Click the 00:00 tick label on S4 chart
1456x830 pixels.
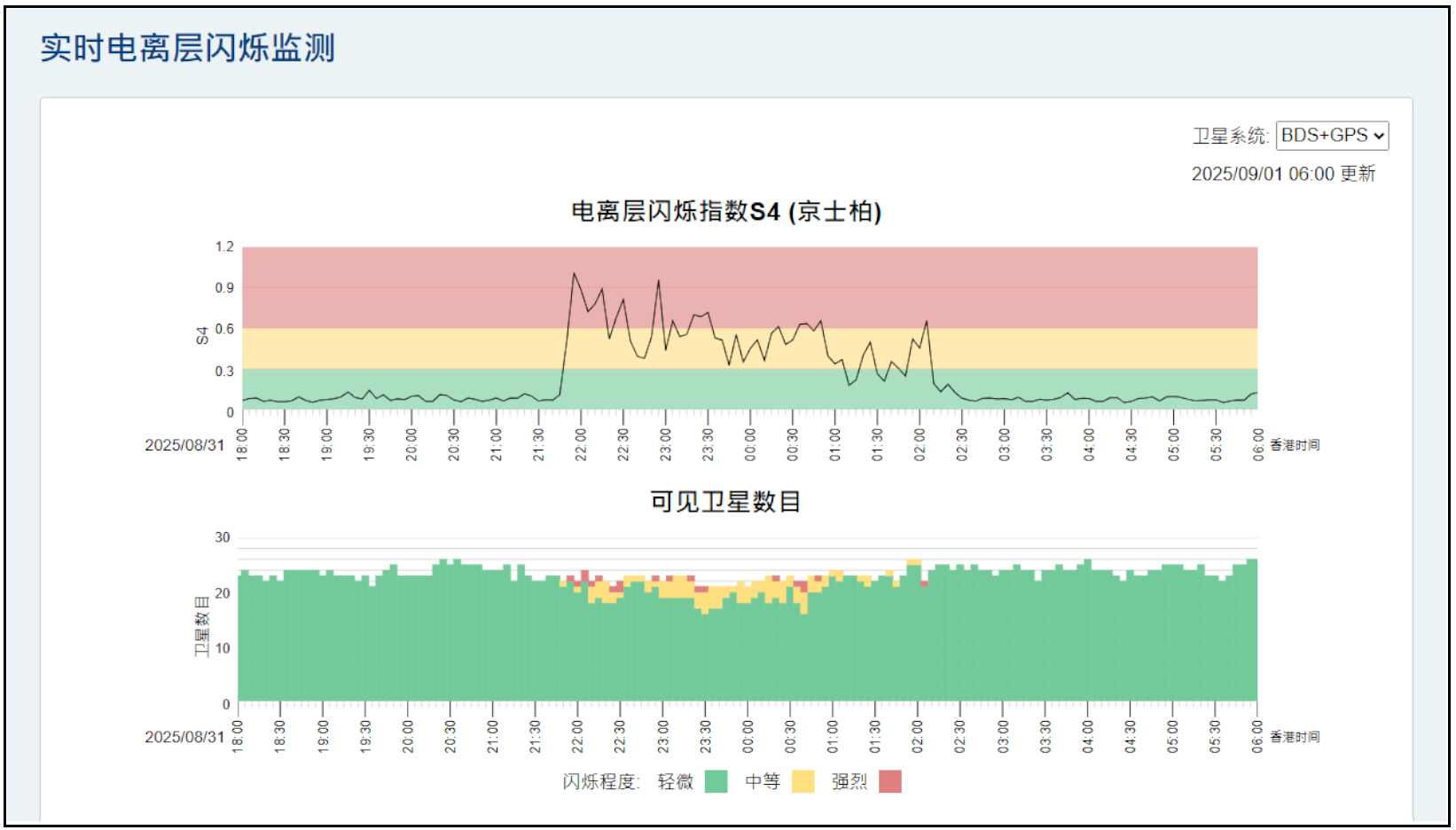pyautogui.click(x=750, y=444)
